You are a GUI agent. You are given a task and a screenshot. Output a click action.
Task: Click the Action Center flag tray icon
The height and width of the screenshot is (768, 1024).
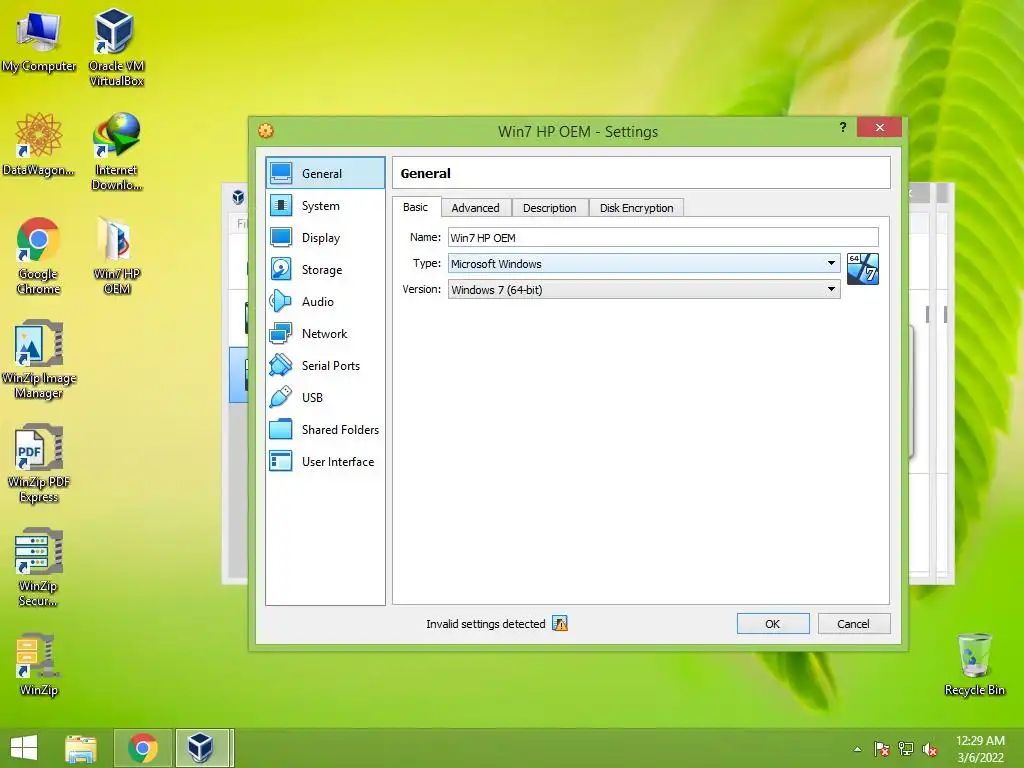(x=882, y=749)
